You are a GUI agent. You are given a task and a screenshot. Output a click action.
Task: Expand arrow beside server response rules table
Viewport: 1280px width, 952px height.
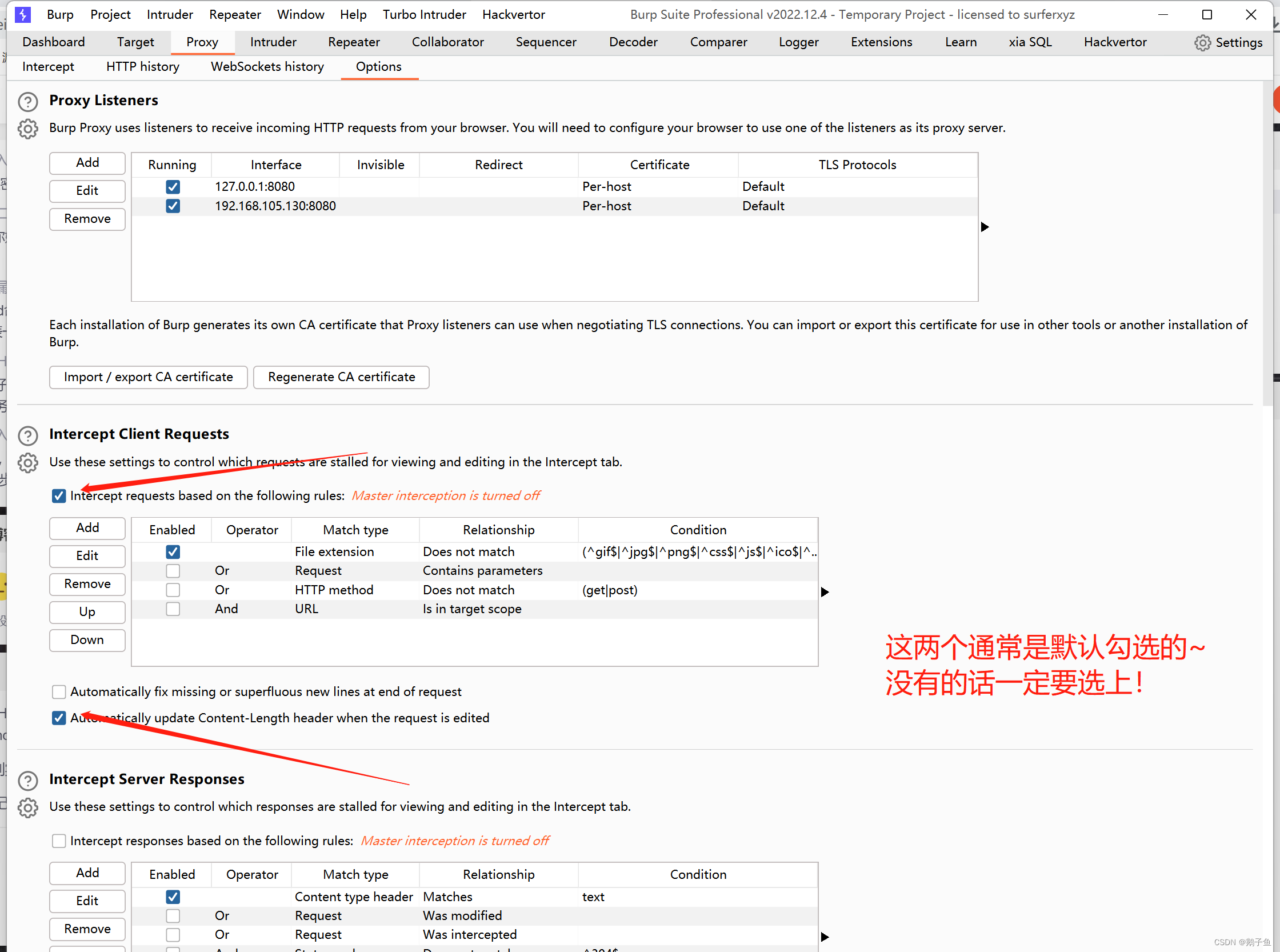[x=825, y=937]
